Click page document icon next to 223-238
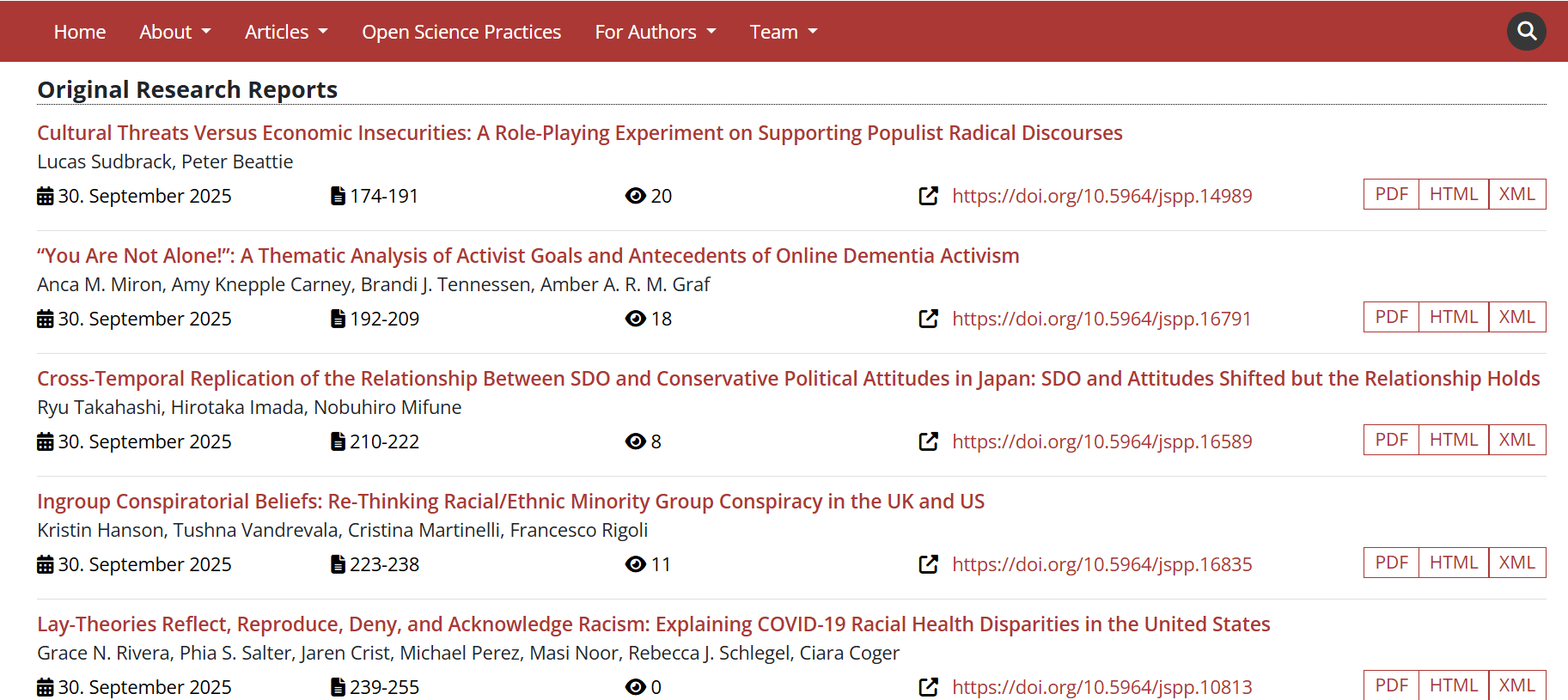 coord(339,564)
